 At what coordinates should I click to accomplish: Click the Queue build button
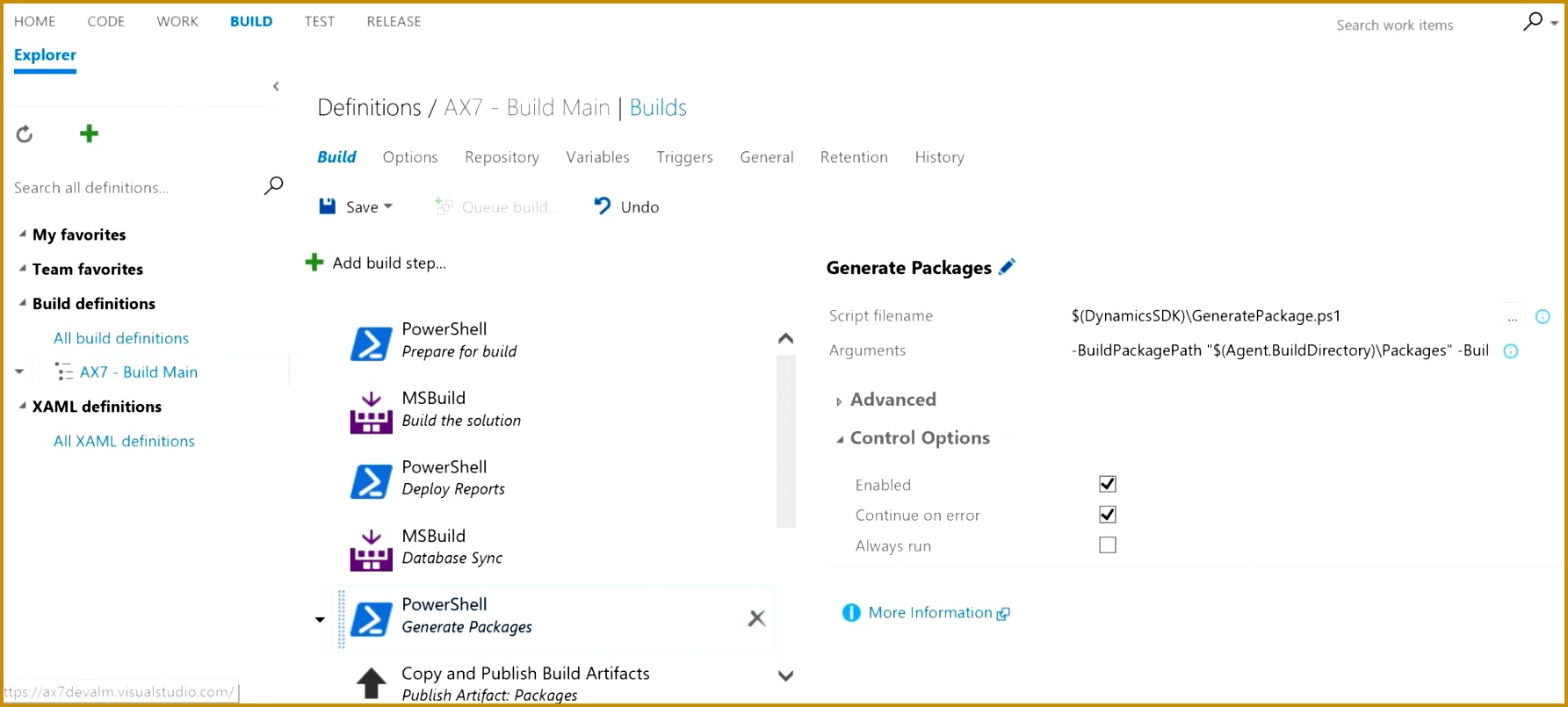click(497, 206)
